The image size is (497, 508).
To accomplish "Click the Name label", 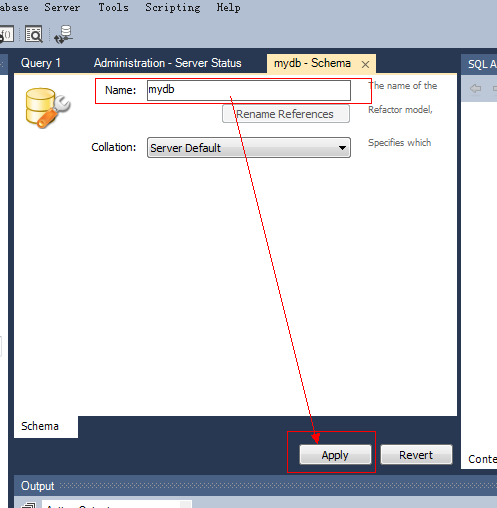I will point(121,90).
